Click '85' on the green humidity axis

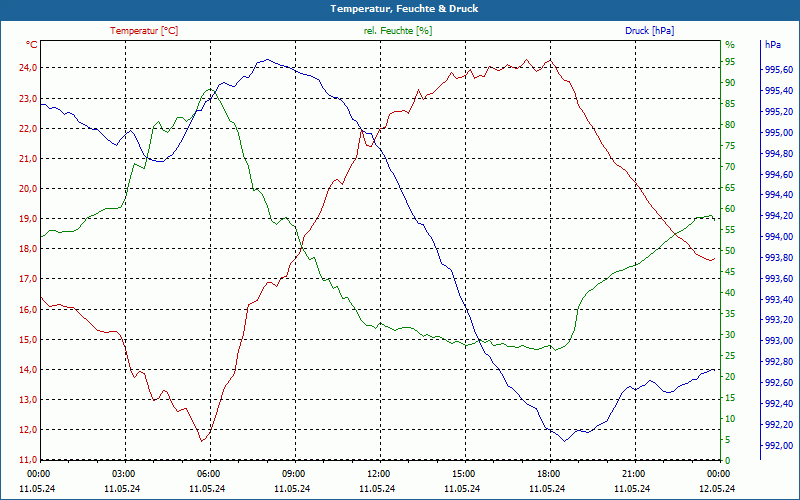(730, 104)
